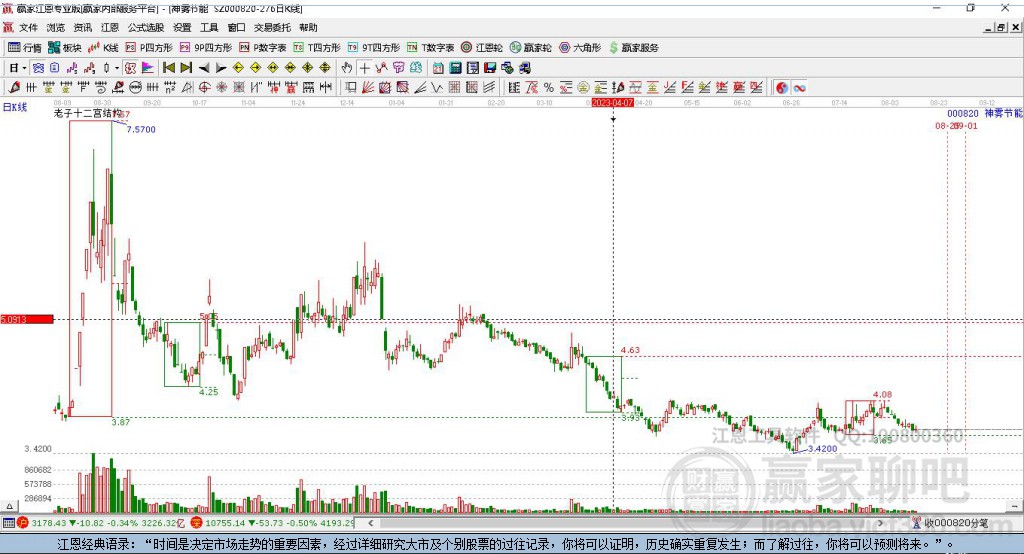Image resolution: width=1024 pixels, height=554 pixels.
Task: Click the 日K线 chart label
Action: tap(14, 108)
